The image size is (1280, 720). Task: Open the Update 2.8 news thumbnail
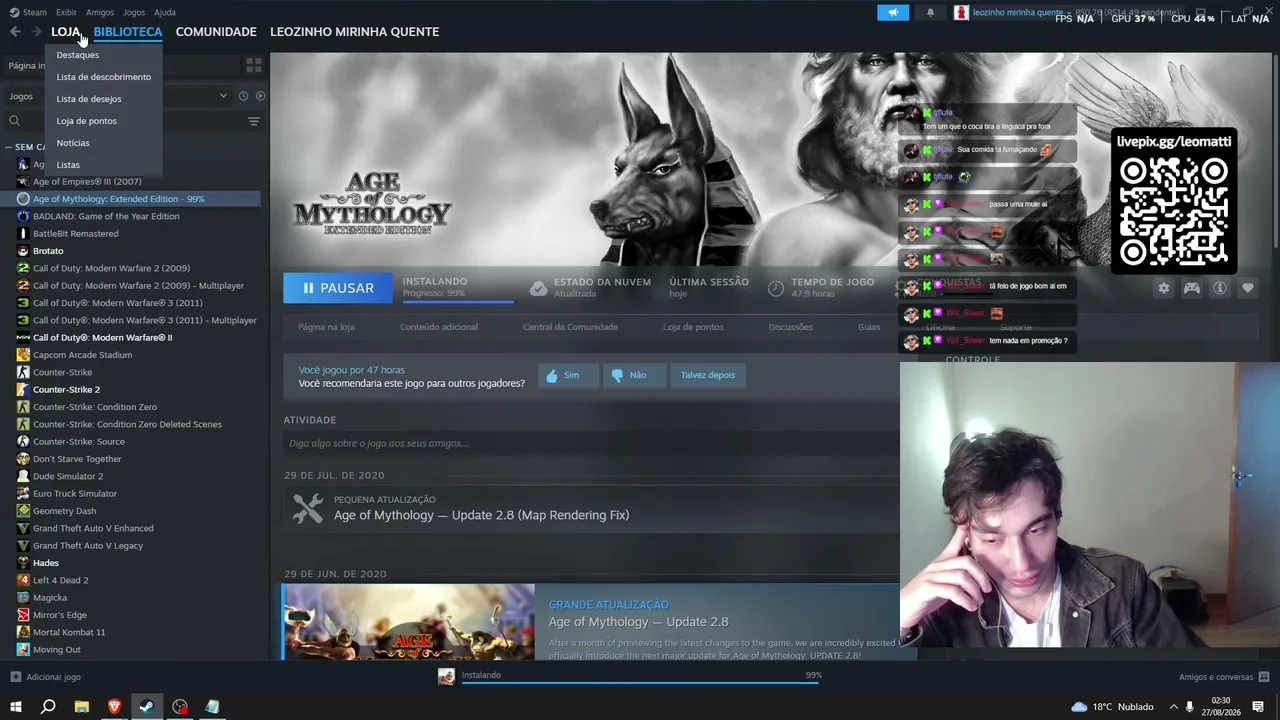tap(408, 622)
